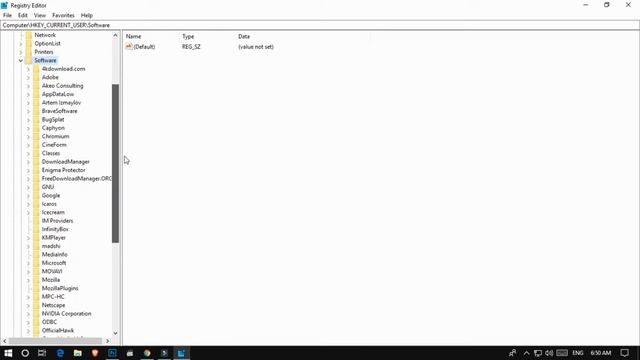
Task: Select the Netscape key
Action: point(53,305)
